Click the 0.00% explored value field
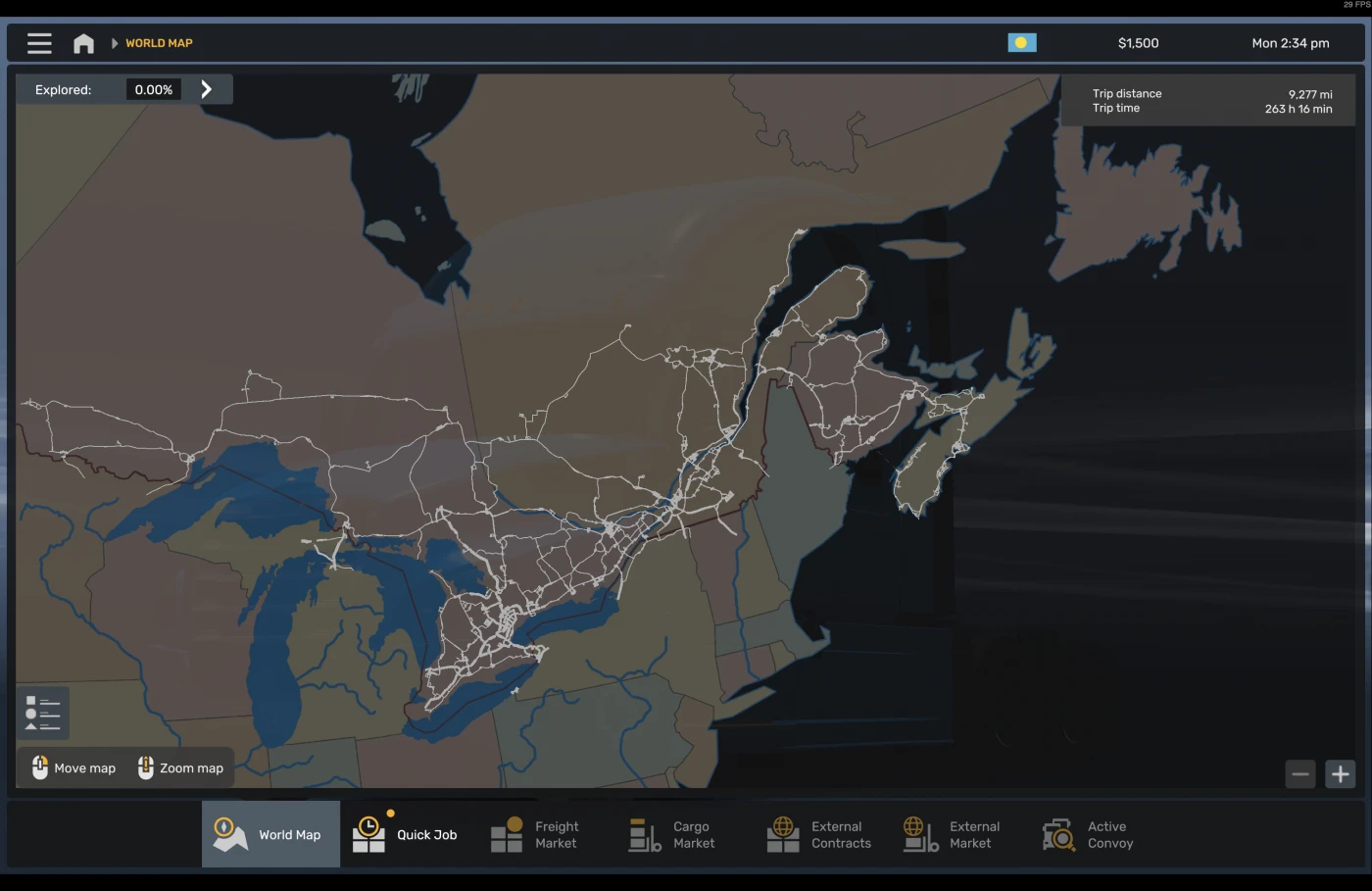 153,88
